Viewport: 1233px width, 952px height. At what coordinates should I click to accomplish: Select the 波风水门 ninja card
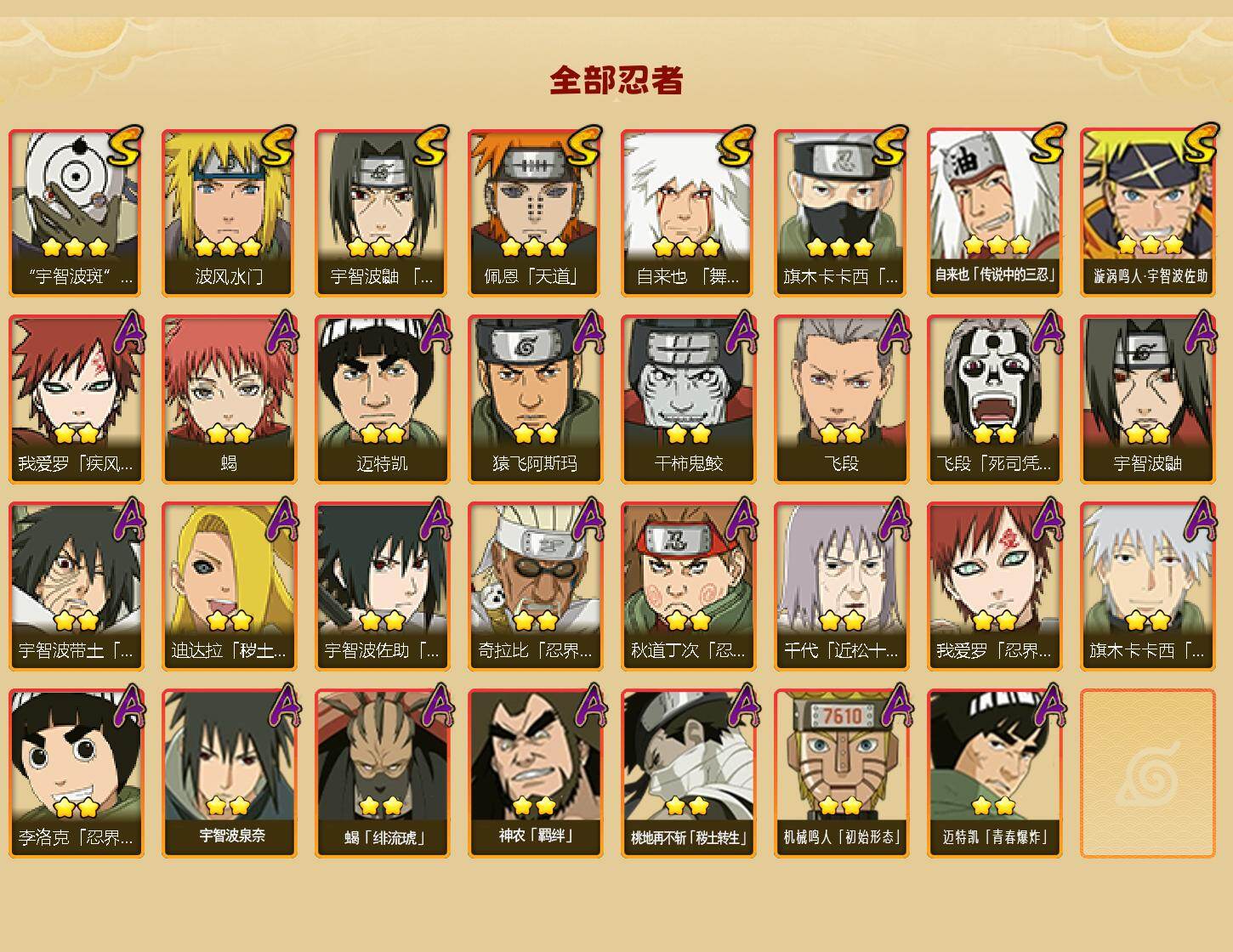pyautogui.click(x=229, y=212)
